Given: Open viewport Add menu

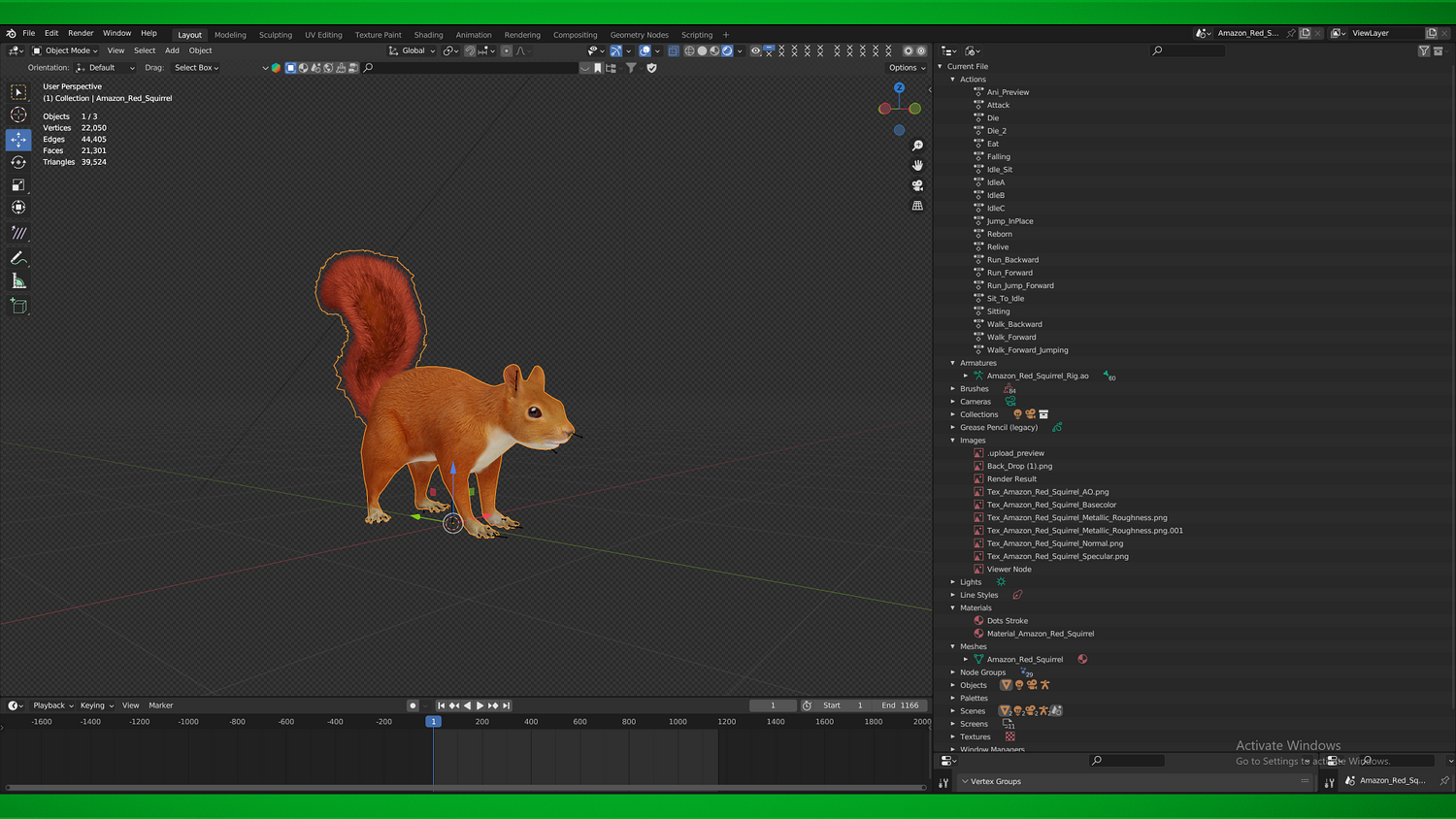Looking at the screenshot, I should coord(172,50).
